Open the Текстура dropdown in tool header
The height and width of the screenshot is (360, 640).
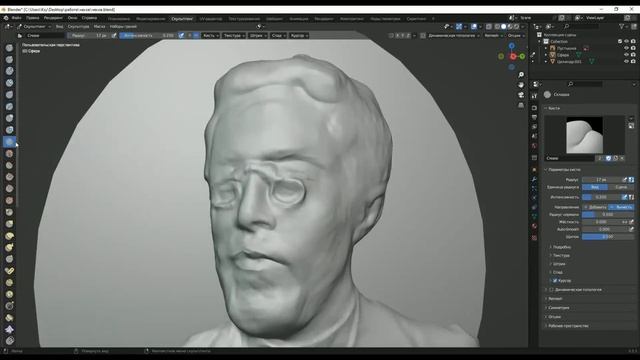234,36
